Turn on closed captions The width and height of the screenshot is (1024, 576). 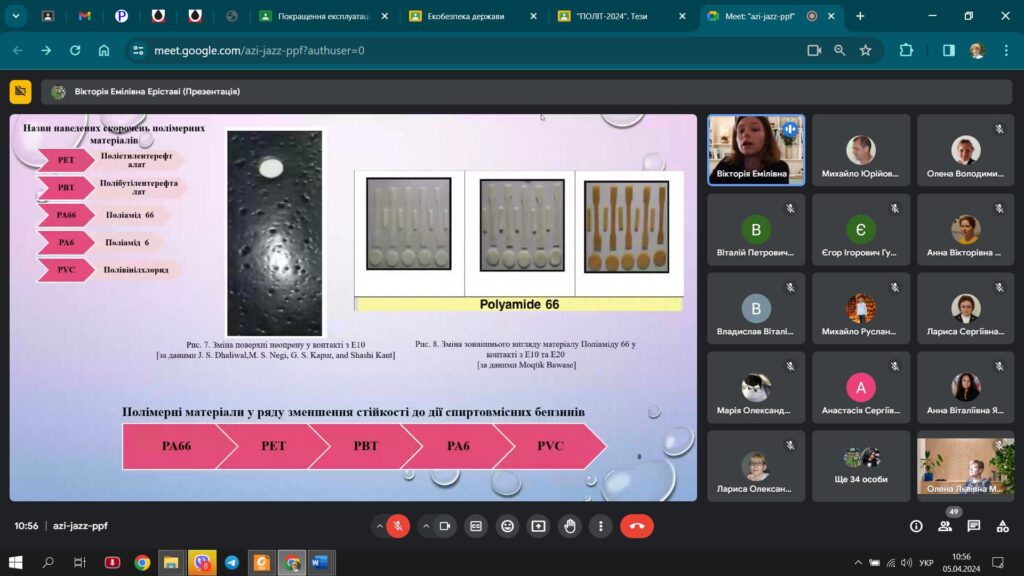[476, 526]
